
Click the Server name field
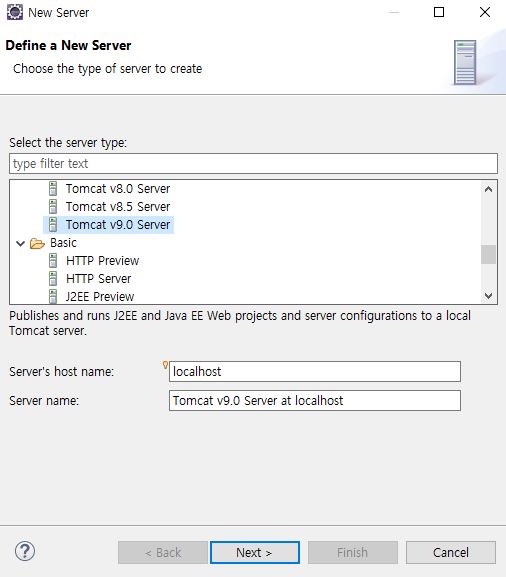tap(315, 400)
